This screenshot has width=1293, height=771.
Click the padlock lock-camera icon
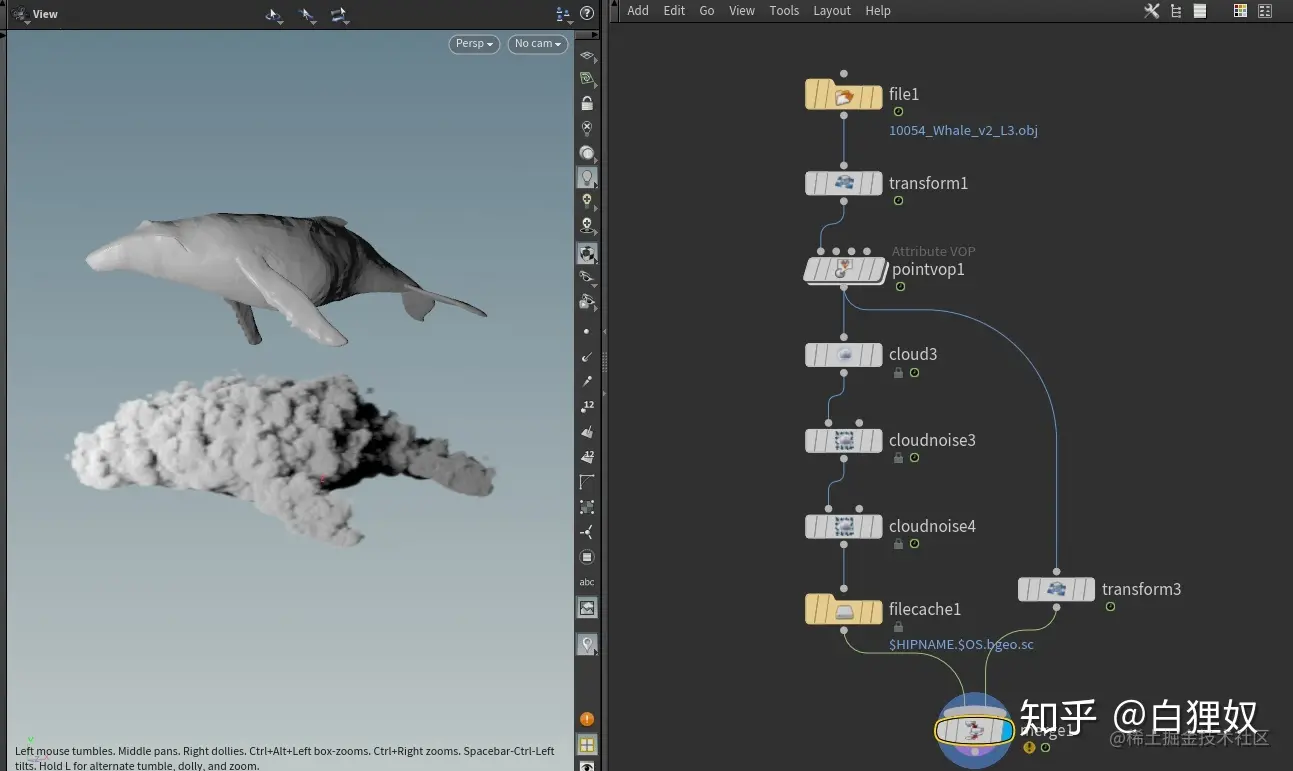click(x=587, y=103)
